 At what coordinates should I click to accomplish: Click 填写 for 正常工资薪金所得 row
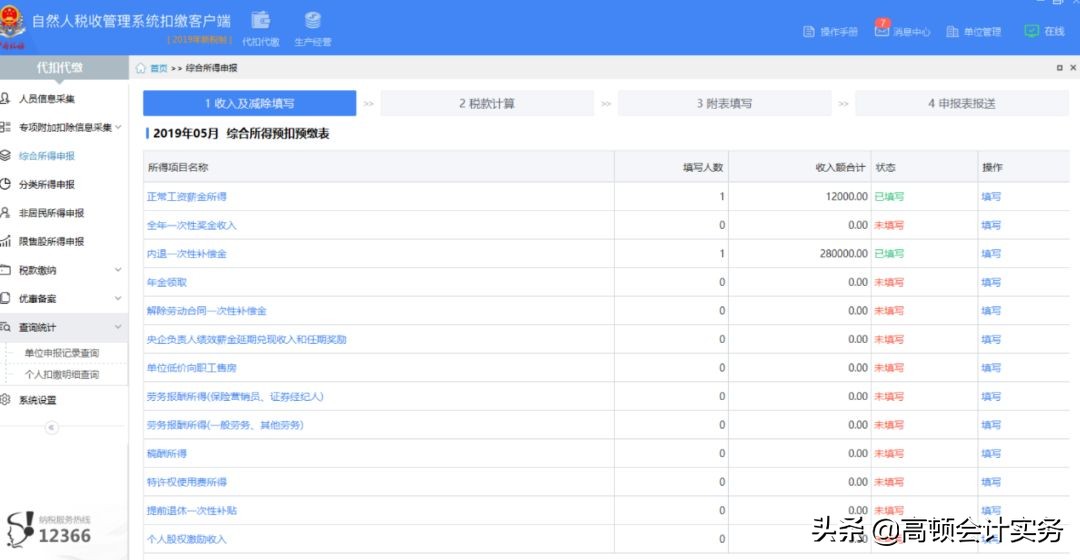(x=991, y=196)
